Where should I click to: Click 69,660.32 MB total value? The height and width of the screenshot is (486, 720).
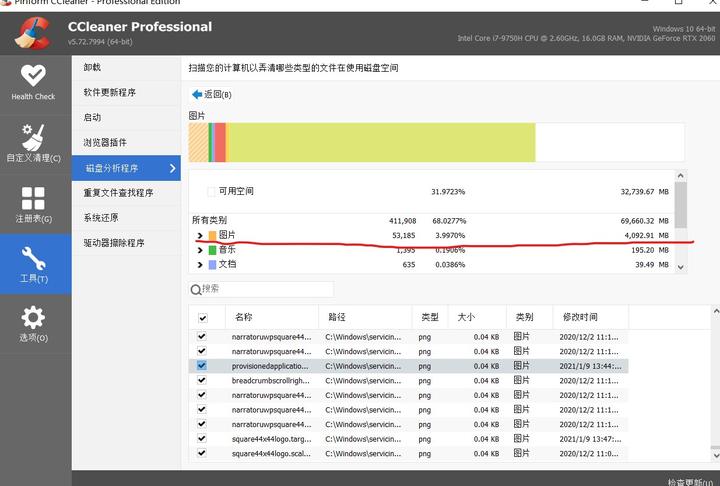coord(644,221)
